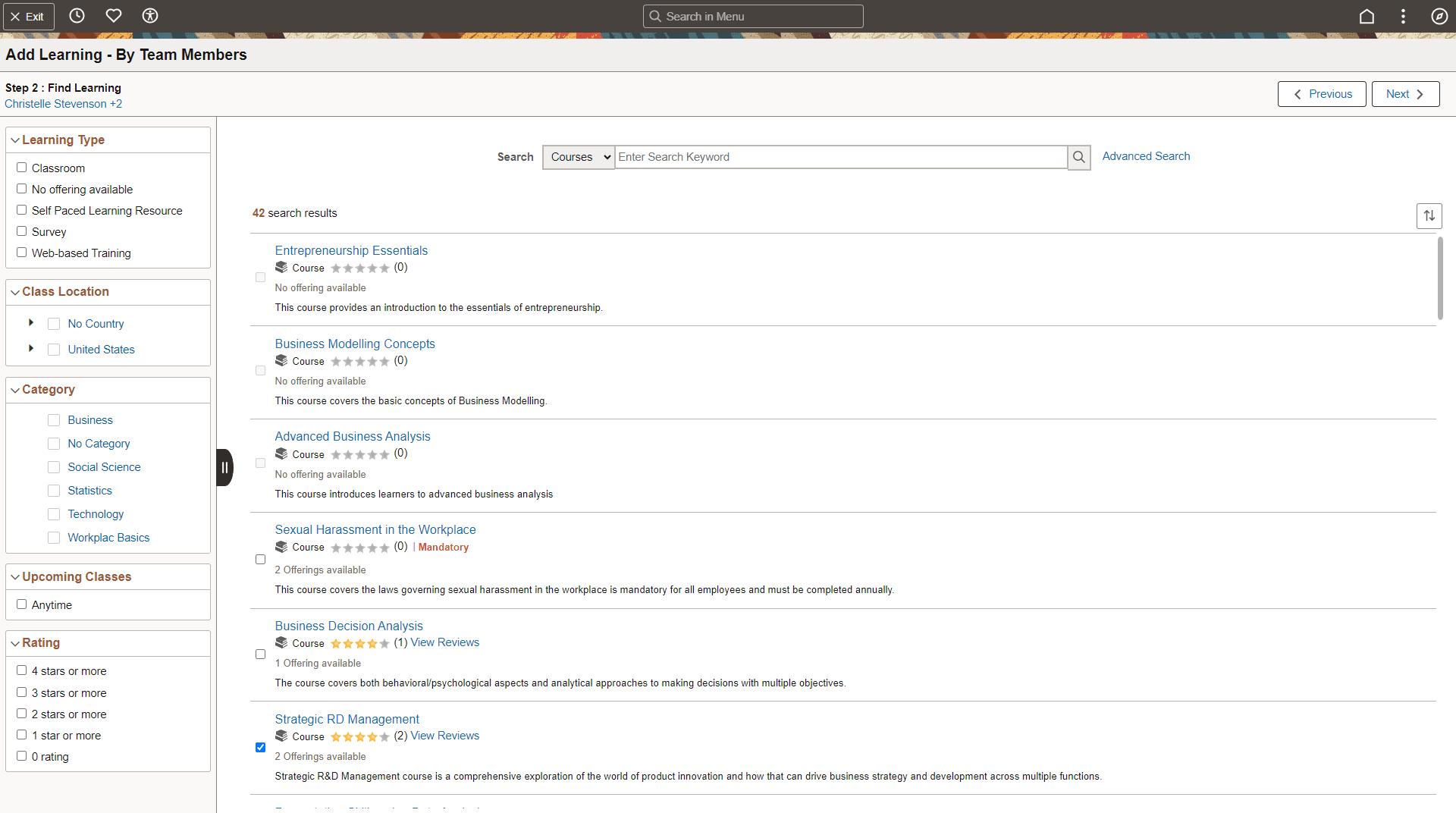This screenshot has width=1456, height=813.
Task: Collapse the Rating filter section
Action: tap(15, 642)
